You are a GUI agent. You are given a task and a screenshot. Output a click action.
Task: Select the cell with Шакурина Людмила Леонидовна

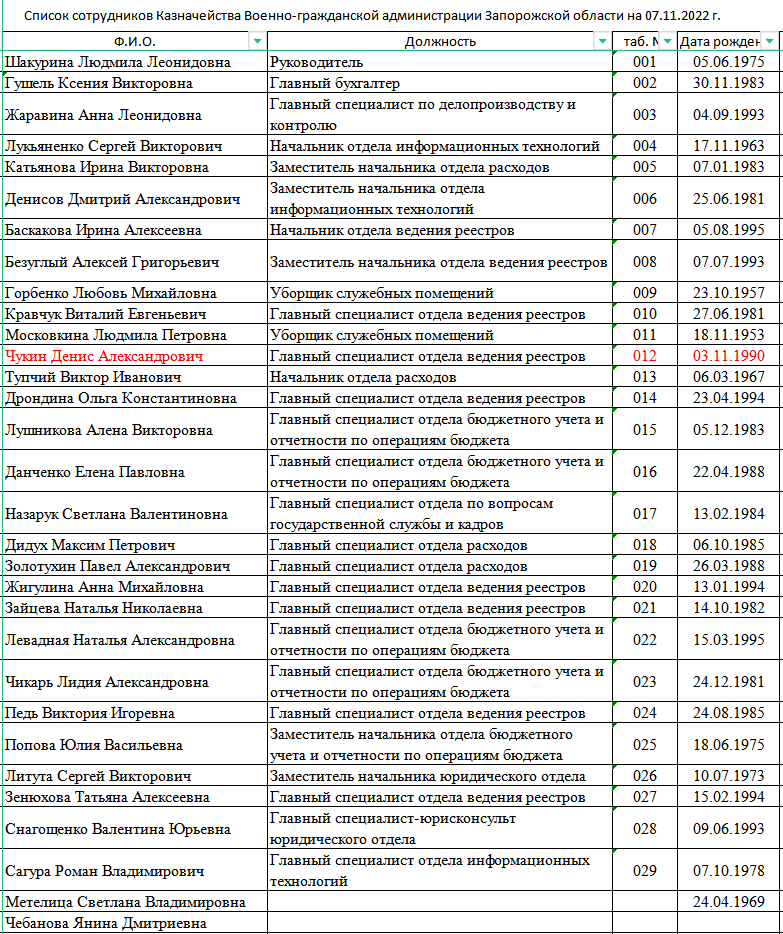(117, 62)
